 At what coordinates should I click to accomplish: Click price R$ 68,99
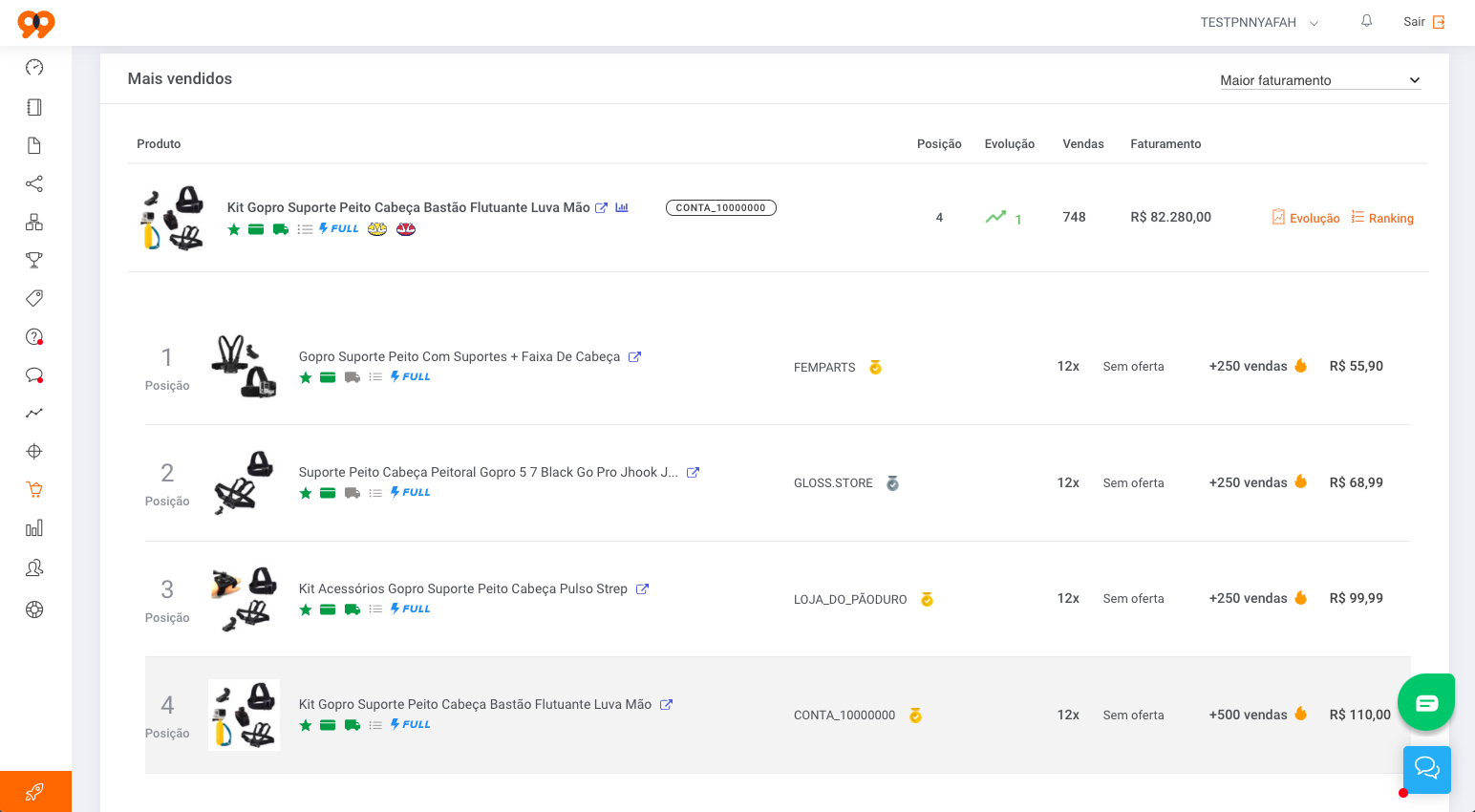click(1357, 482)
